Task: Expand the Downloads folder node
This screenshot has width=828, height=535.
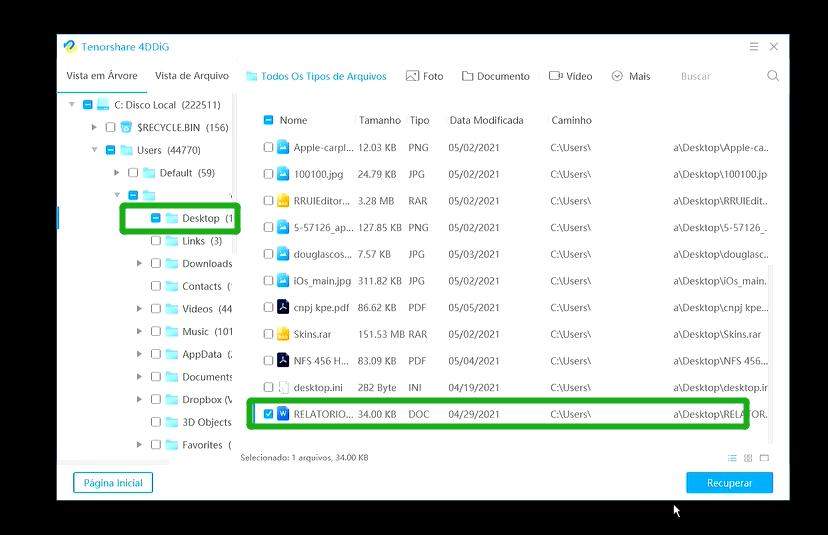Action: (139, 263)
